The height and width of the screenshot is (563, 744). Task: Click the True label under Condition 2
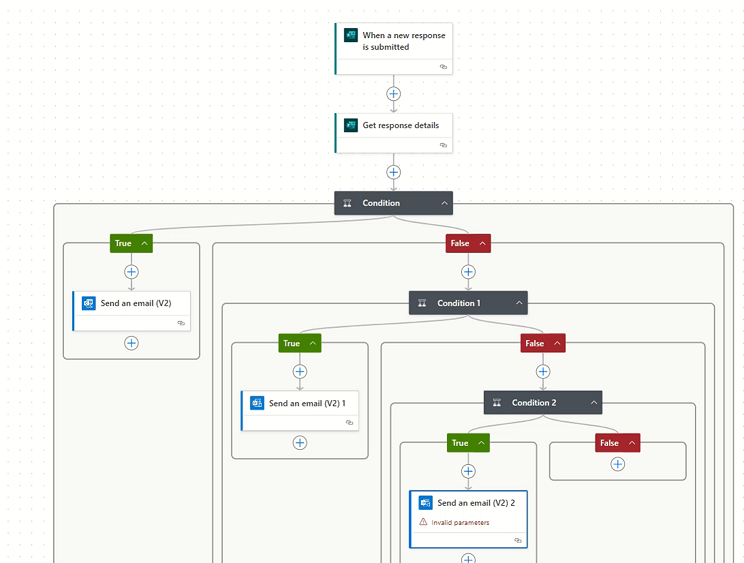pos(460,443)
